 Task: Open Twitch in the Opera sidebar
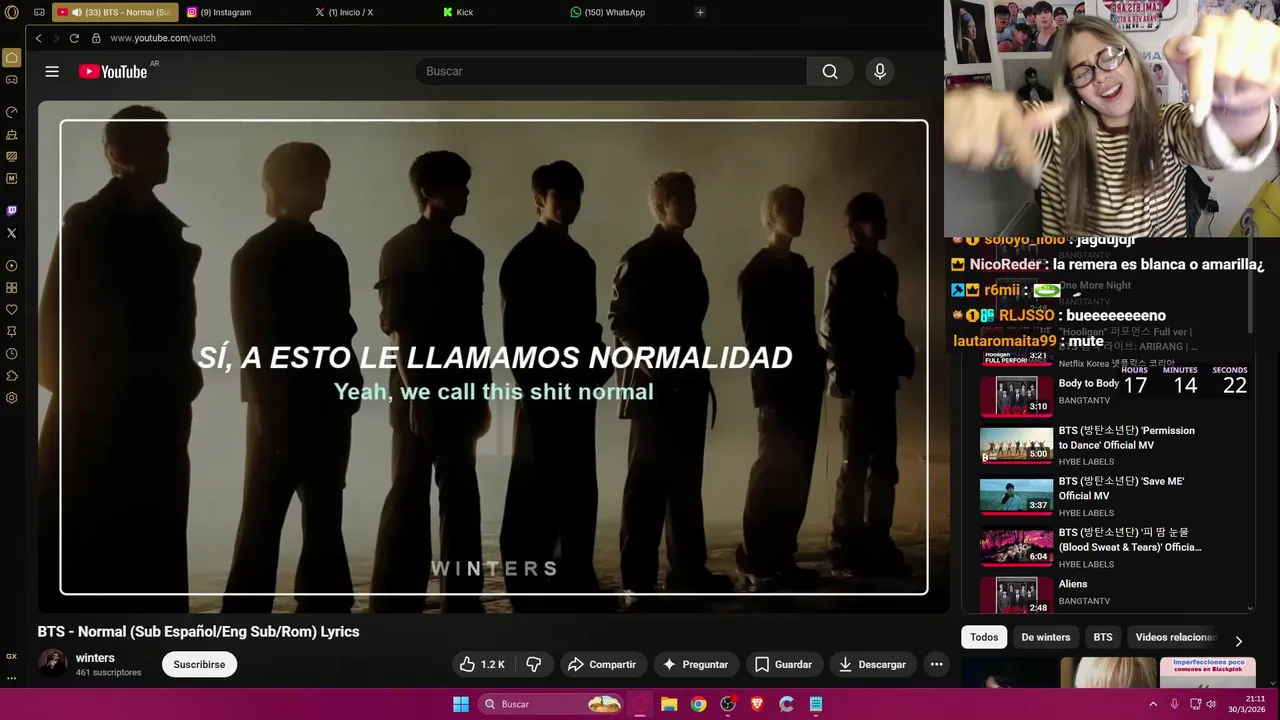coord(12,211)
